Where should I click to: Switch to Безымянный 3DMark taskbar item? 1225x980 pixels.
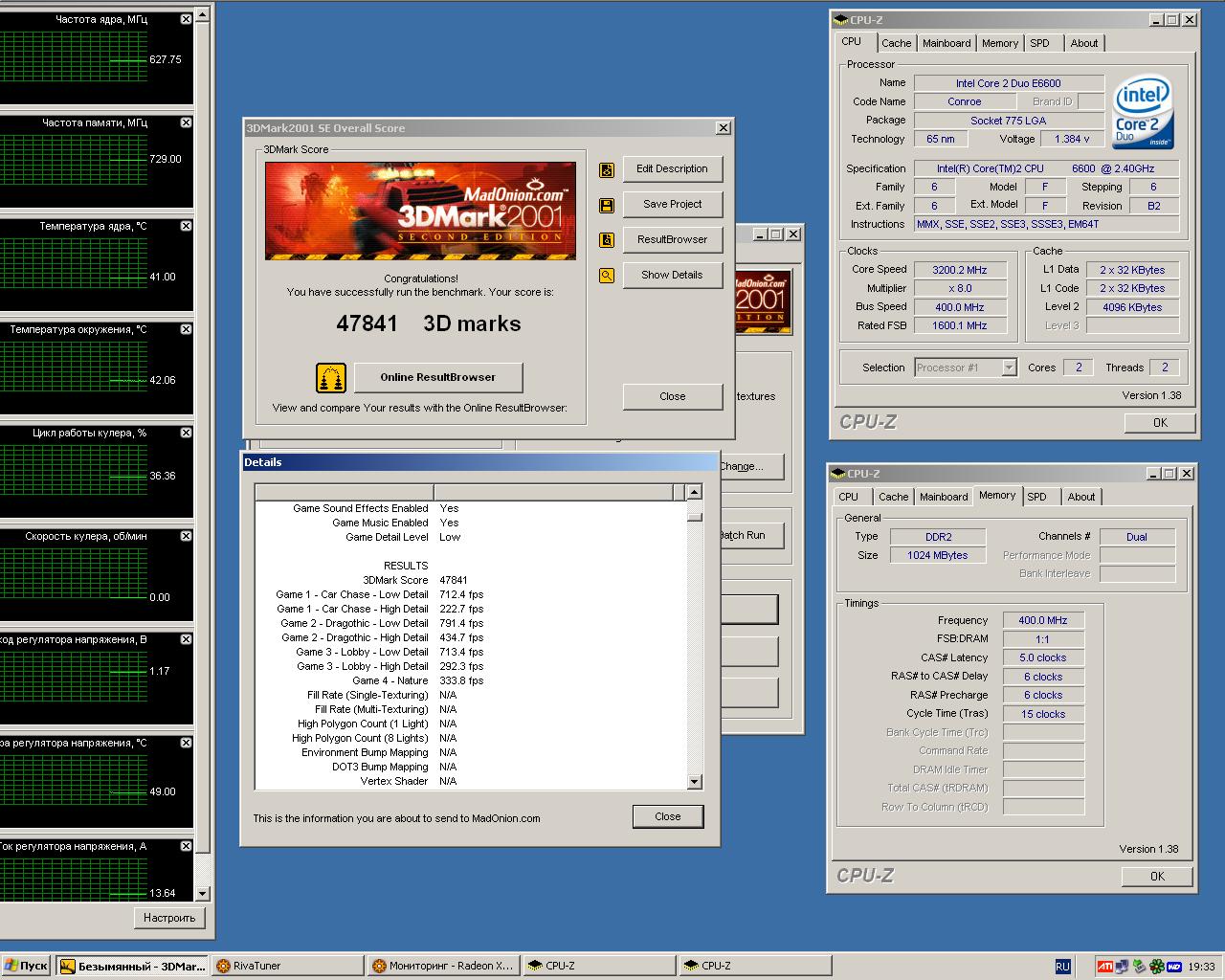[x=132, y=967]
